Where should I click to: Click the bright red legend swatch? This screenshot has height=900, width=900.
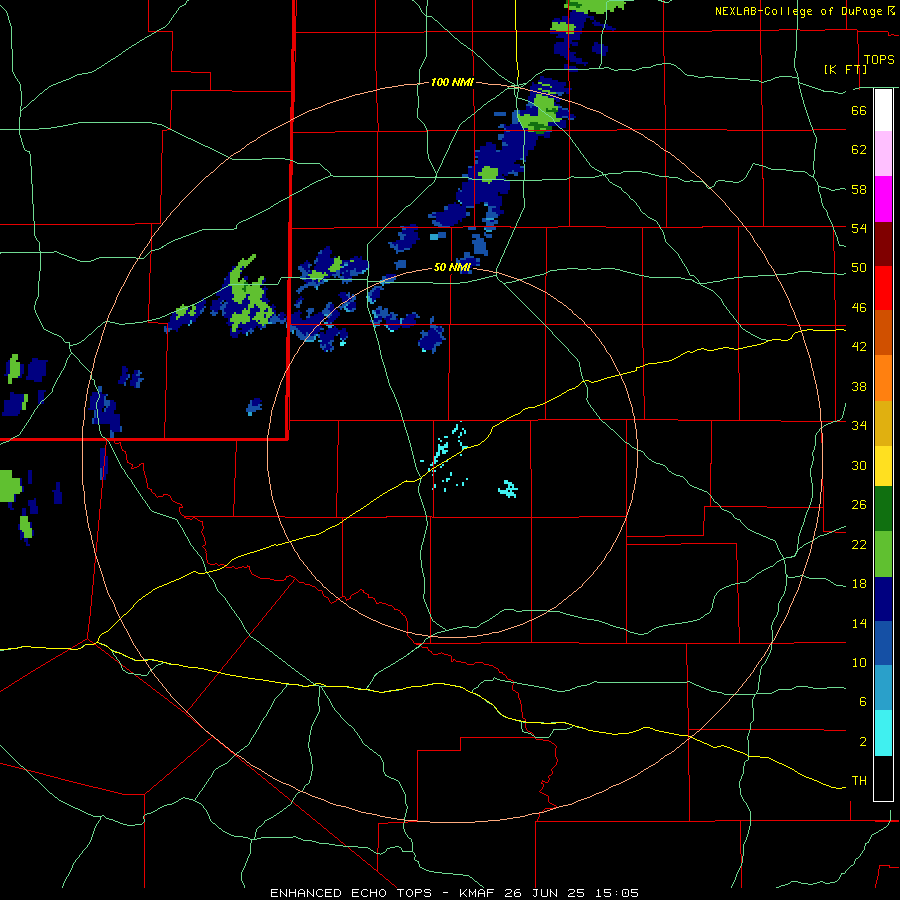[x=883, y=288]
